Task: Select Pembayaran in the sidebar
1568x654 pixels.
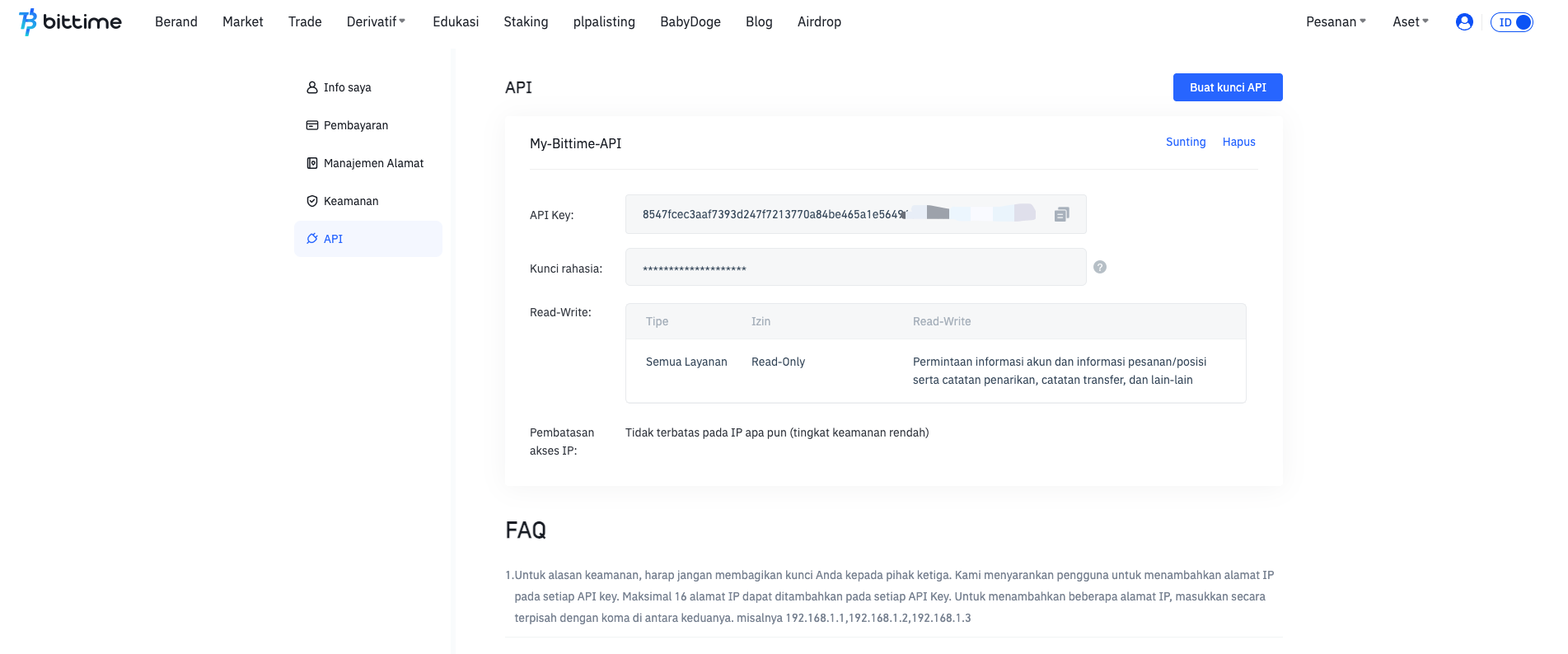Action: click(x=368, y=125)
